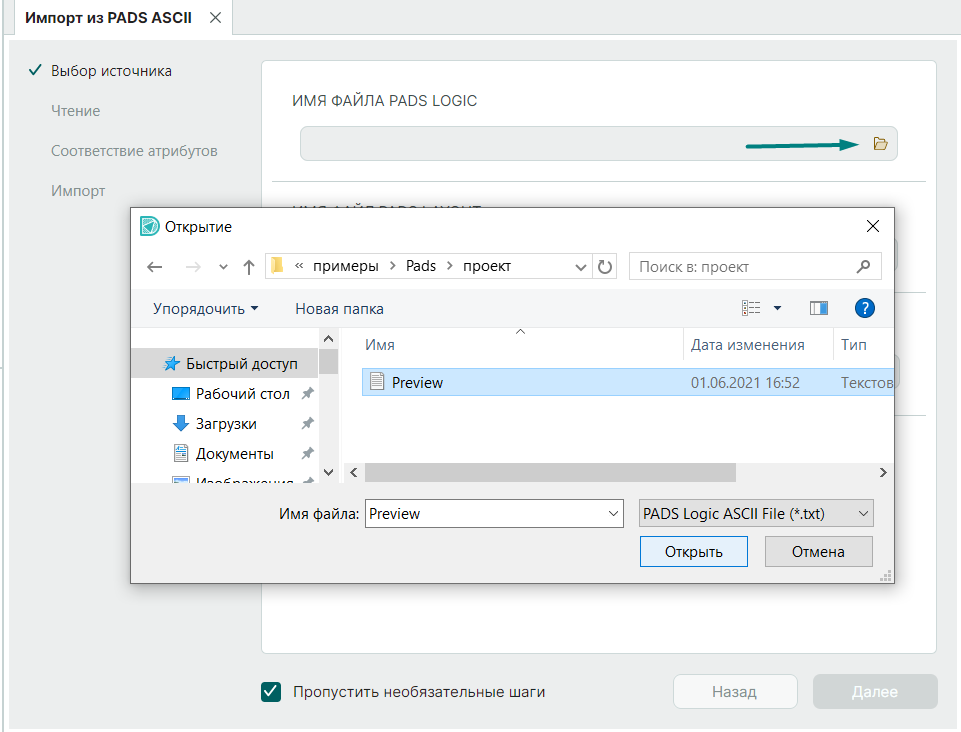Image resolution: width=961 pixels, height=732 pixels.
Task: Go up one folder level with up arrow
Action: click(x=249, y=267)
